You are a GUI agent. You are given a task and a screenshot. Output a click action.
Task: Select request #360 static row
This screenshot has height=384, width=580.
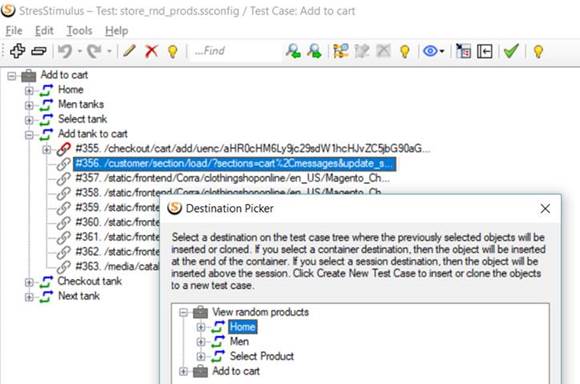[x=117, y=222]
